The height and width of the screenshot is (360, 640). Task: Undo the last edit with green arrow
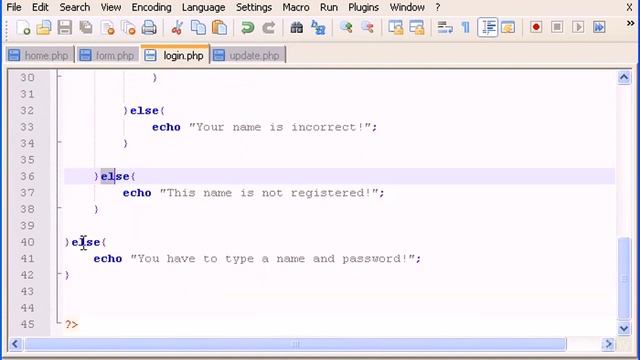tap(247, 28)
